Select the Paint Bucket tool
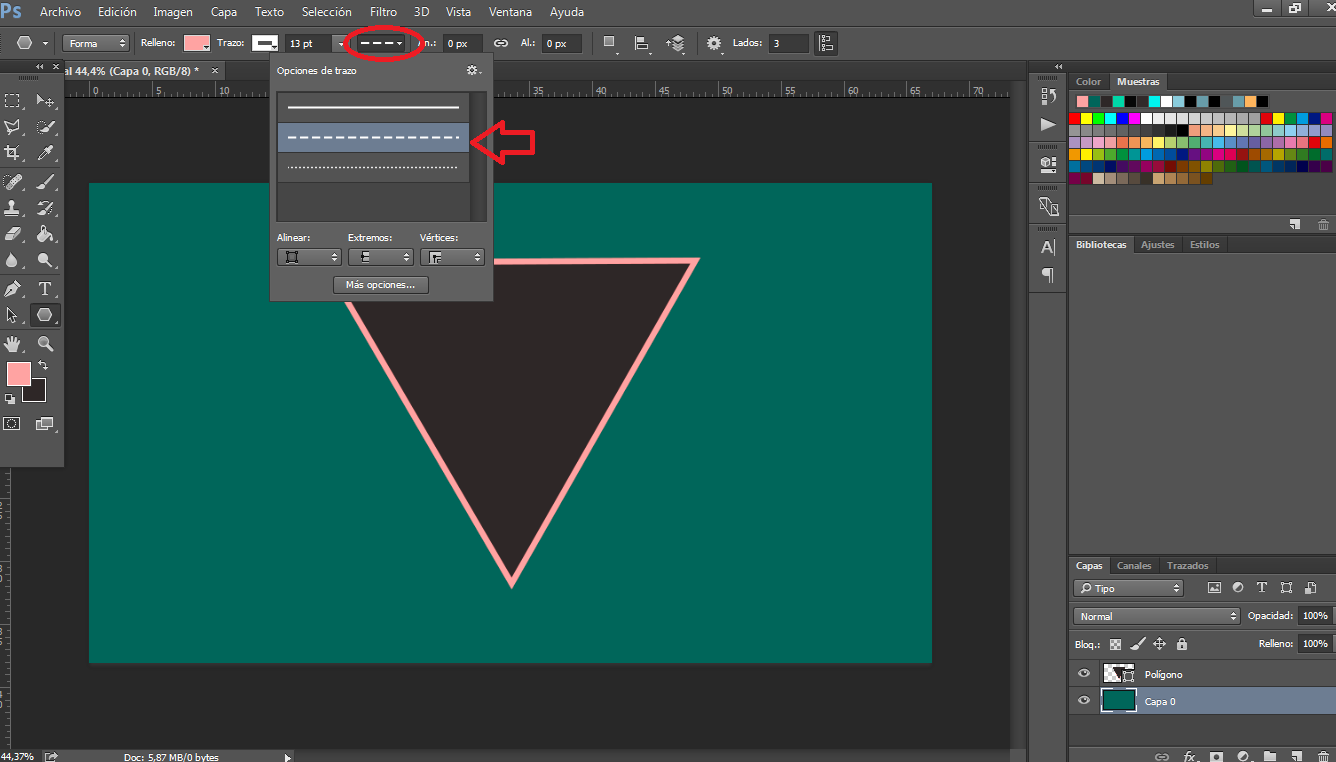The height and width of the screenshot is (762, 1336). pos(45,235)
